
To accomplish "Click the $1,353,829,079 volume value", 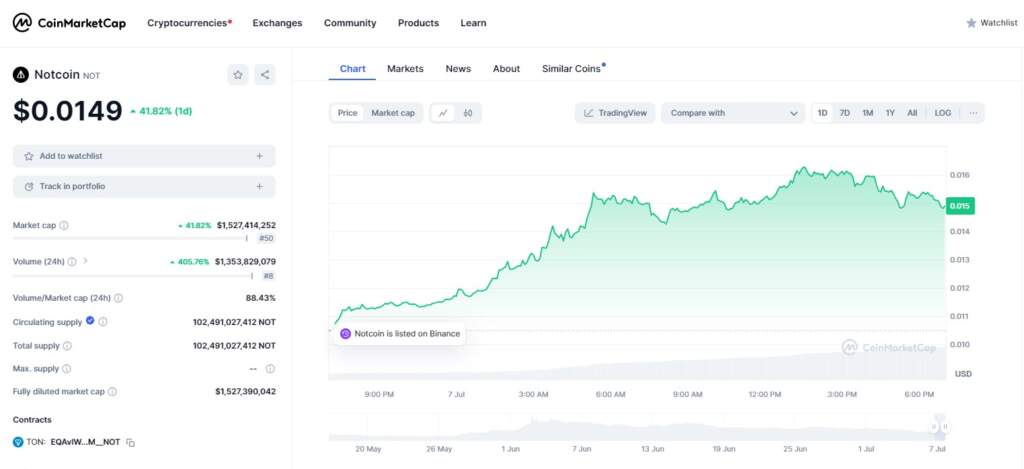I will point(245,262).
